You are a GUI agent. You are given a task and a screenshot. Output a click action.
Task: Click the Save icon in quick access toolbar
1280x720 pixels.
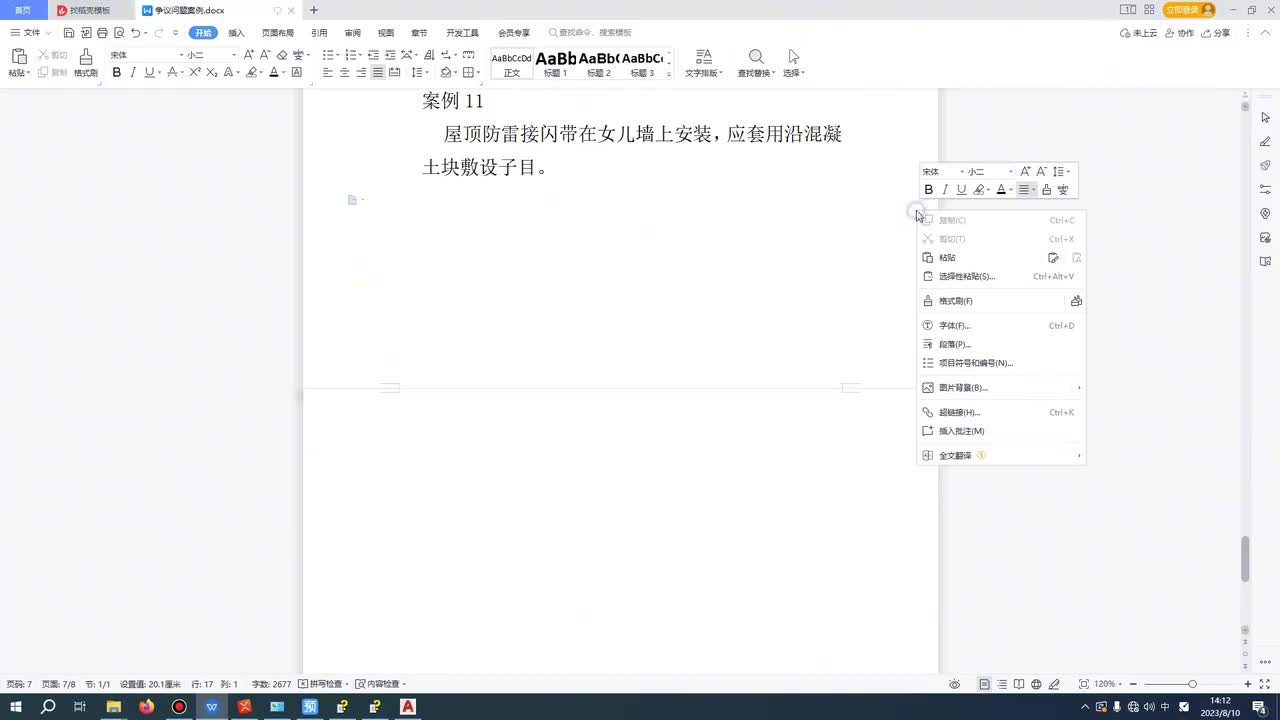69,33
